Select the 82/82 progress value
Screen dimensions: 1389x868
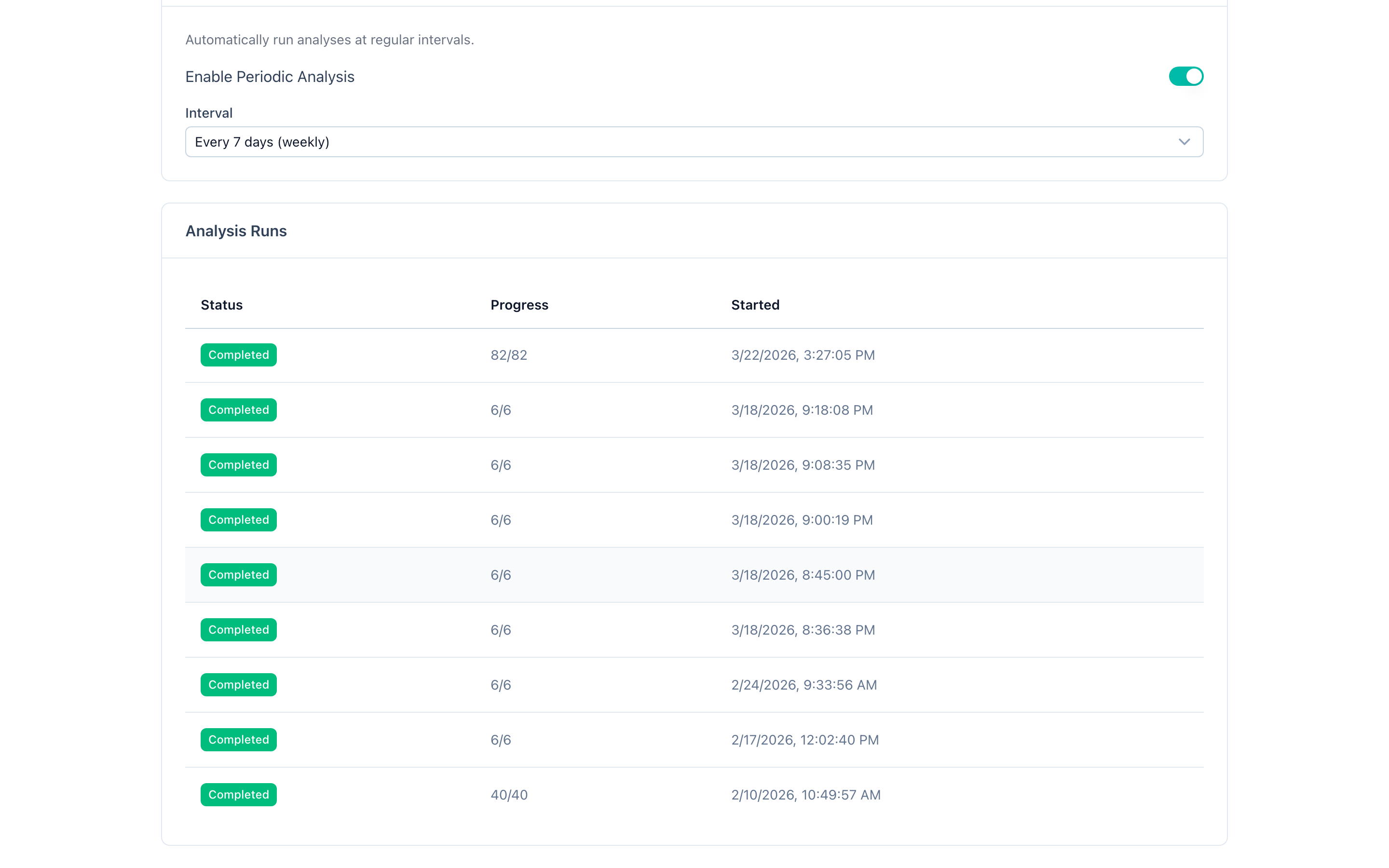(508, 355)
